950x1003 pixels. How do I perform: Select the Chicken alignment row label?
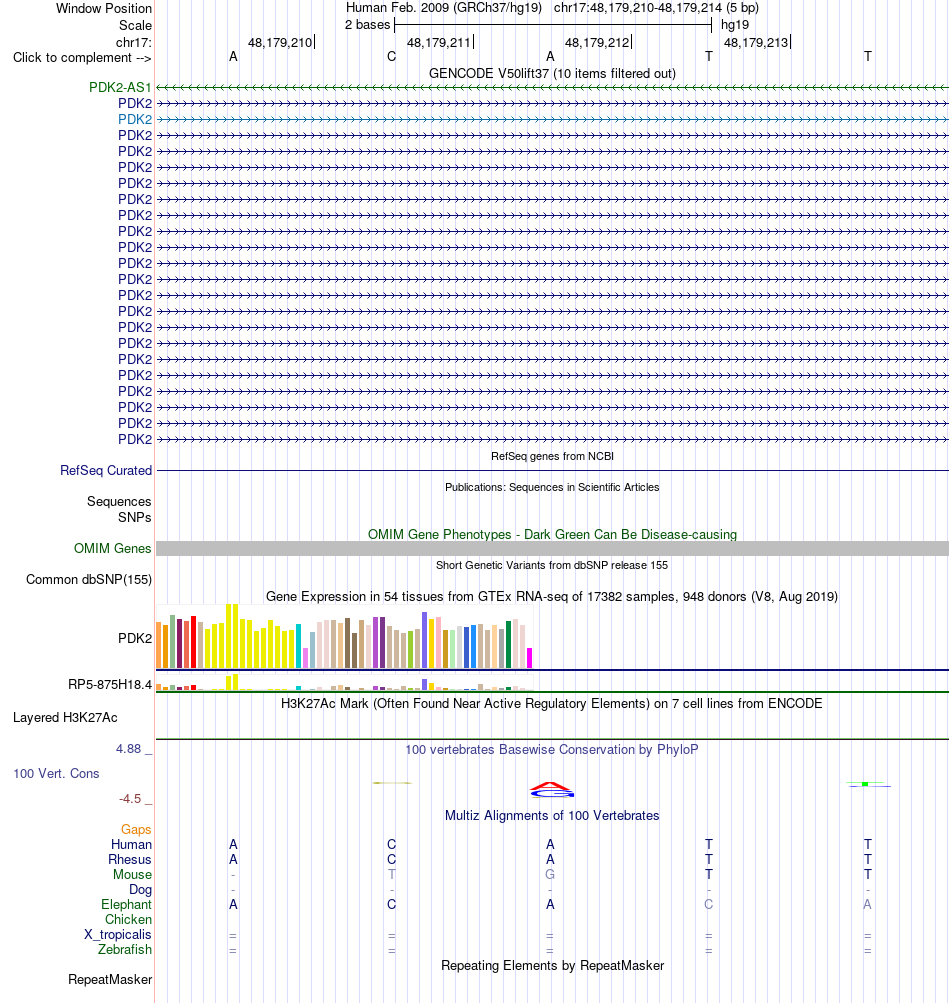click(129, 919)
